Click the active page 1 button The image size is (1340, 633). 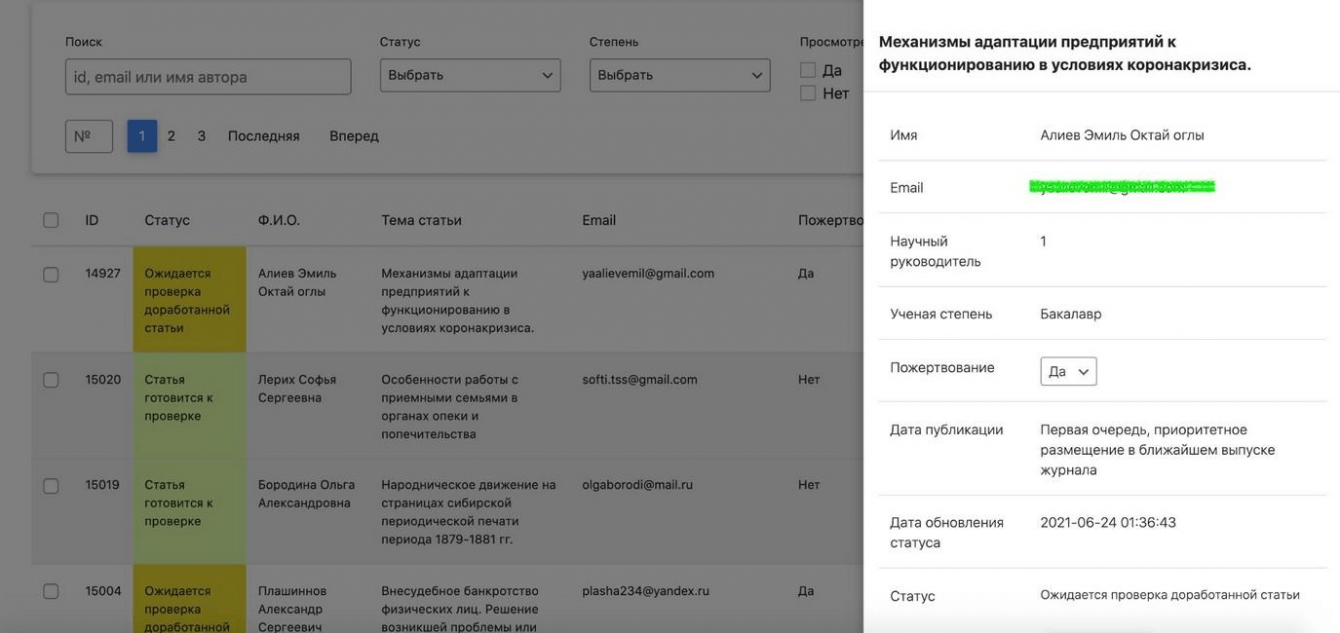click(x=142, y=136)
